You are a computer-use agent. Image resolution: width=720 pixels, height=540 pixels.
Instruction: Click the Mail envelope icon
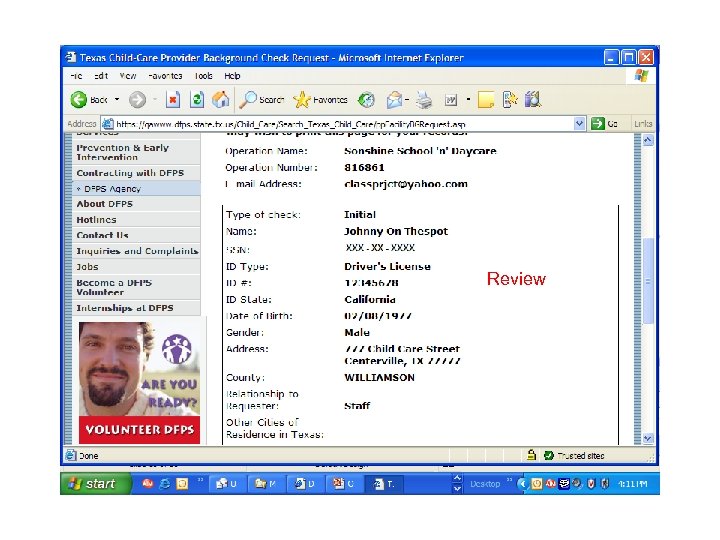click(x=394, y=100)
